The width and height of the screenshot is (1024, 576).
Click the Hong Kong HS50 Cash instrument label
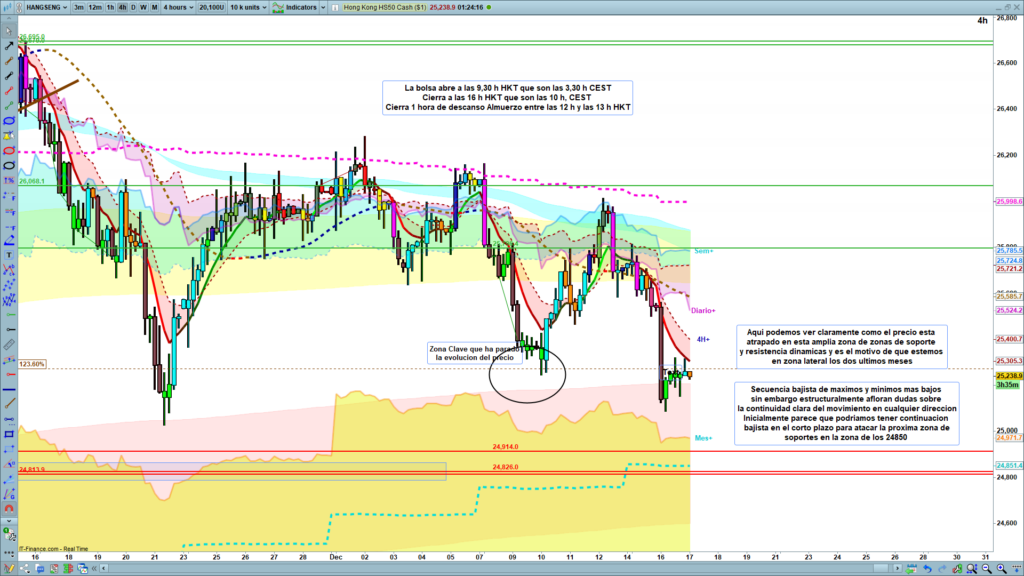[x=382, y=7]
